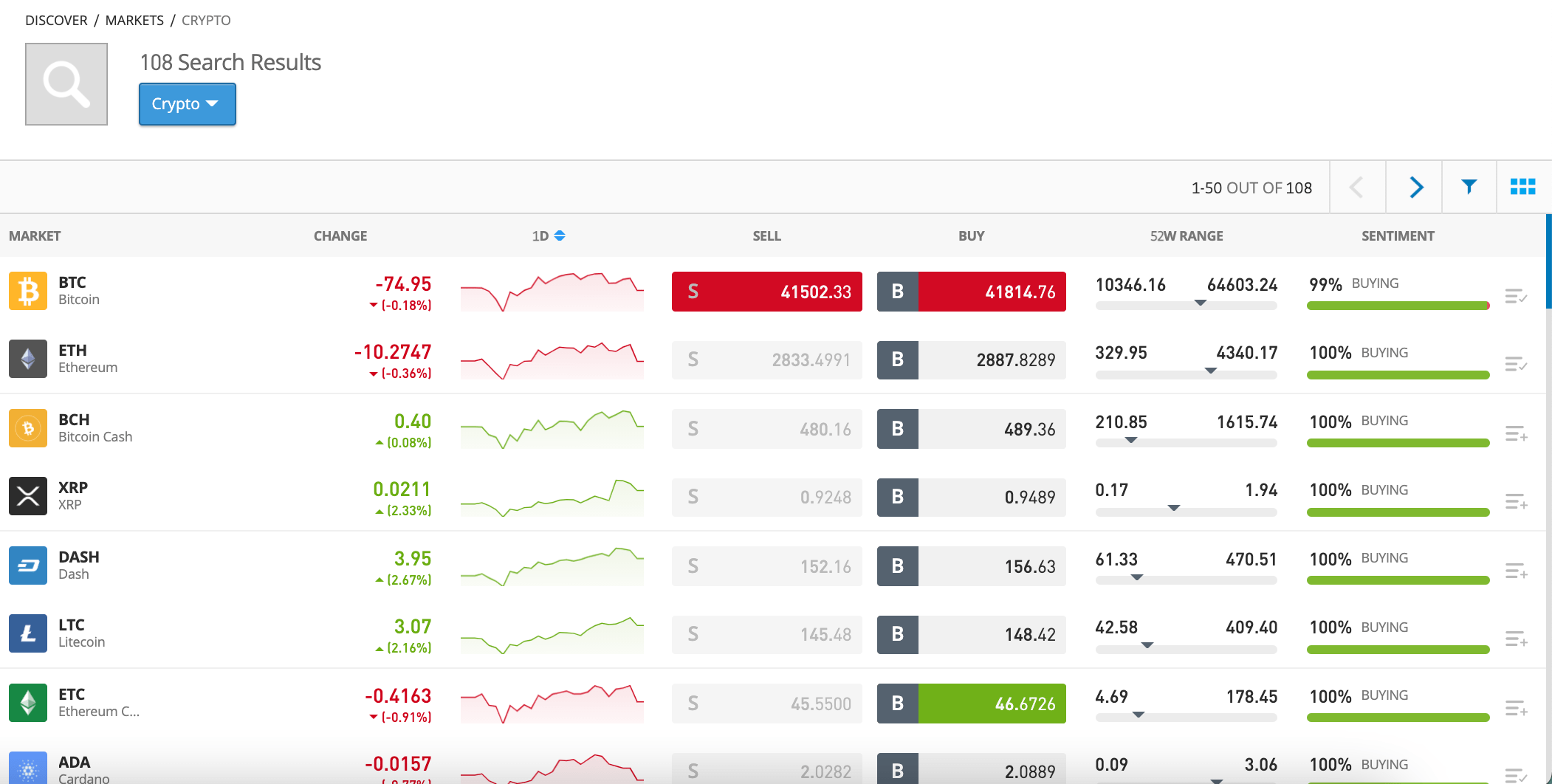Buy BCH at 489.36

click(x=972, y=429)
